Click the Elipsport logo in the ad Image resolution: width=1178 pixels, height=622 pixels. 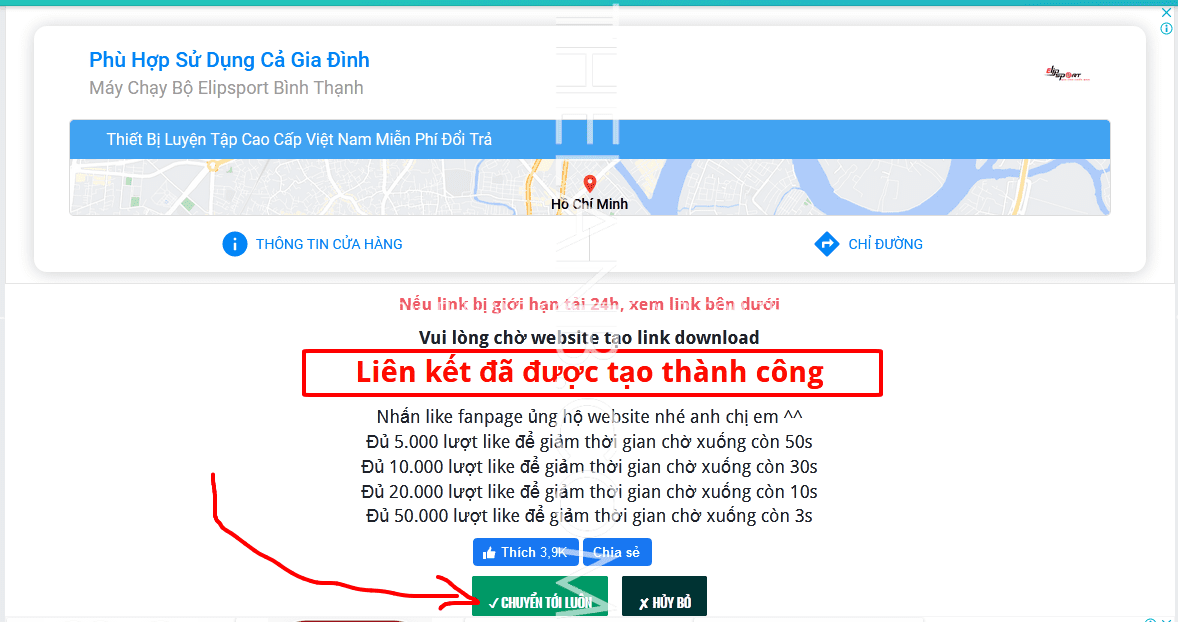1067,74
